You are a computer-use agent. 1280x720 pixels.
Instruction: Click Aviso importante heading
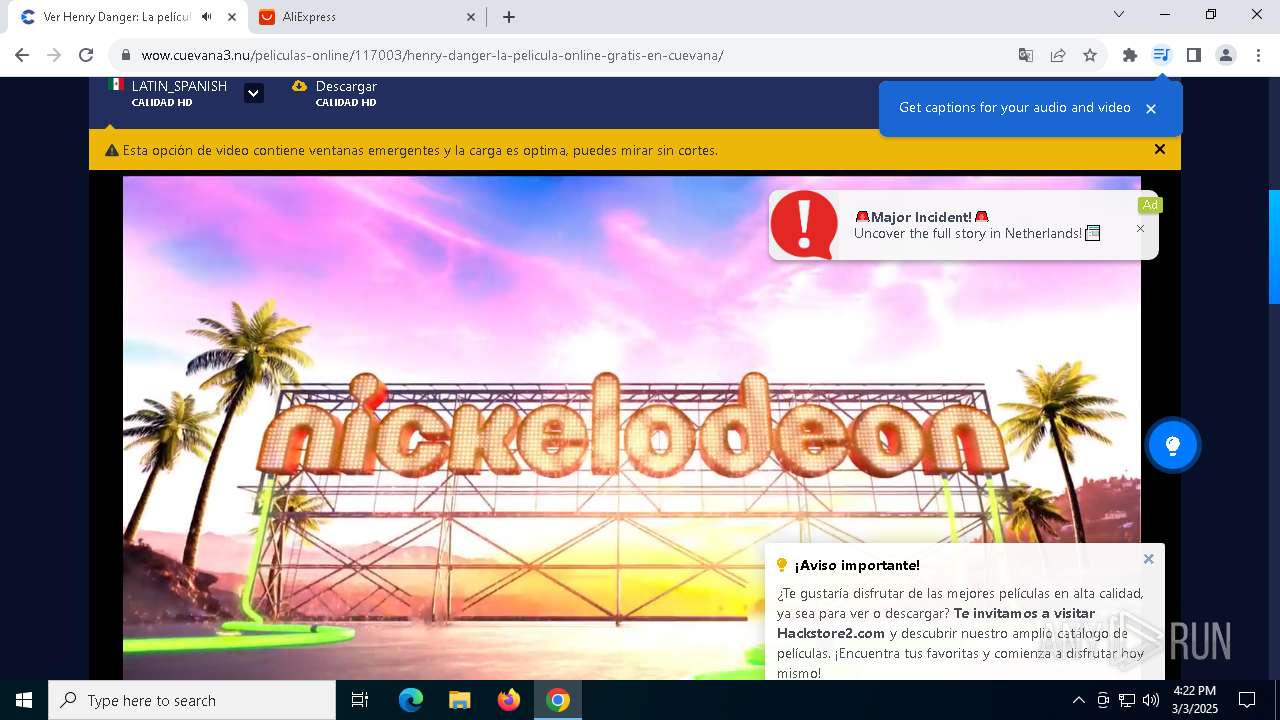857,565
